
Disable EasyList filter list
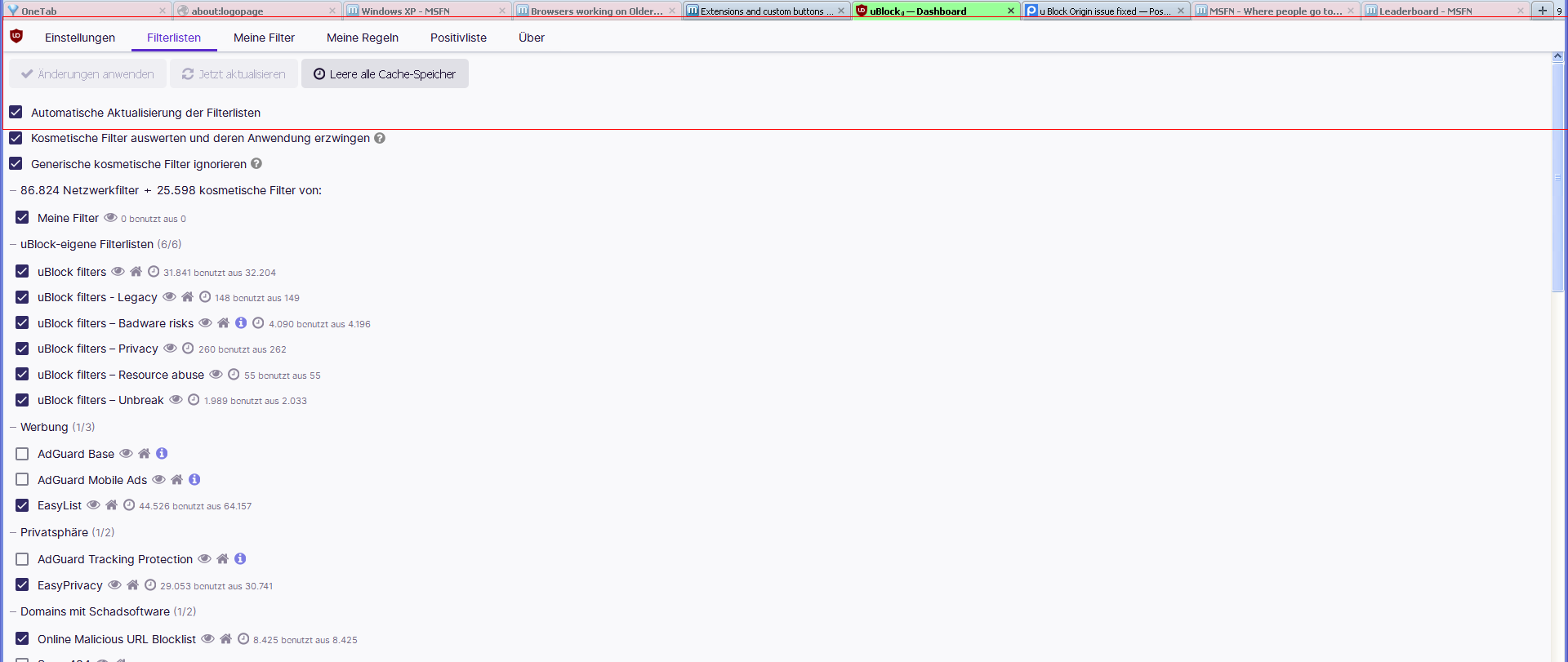pos(22,505)
